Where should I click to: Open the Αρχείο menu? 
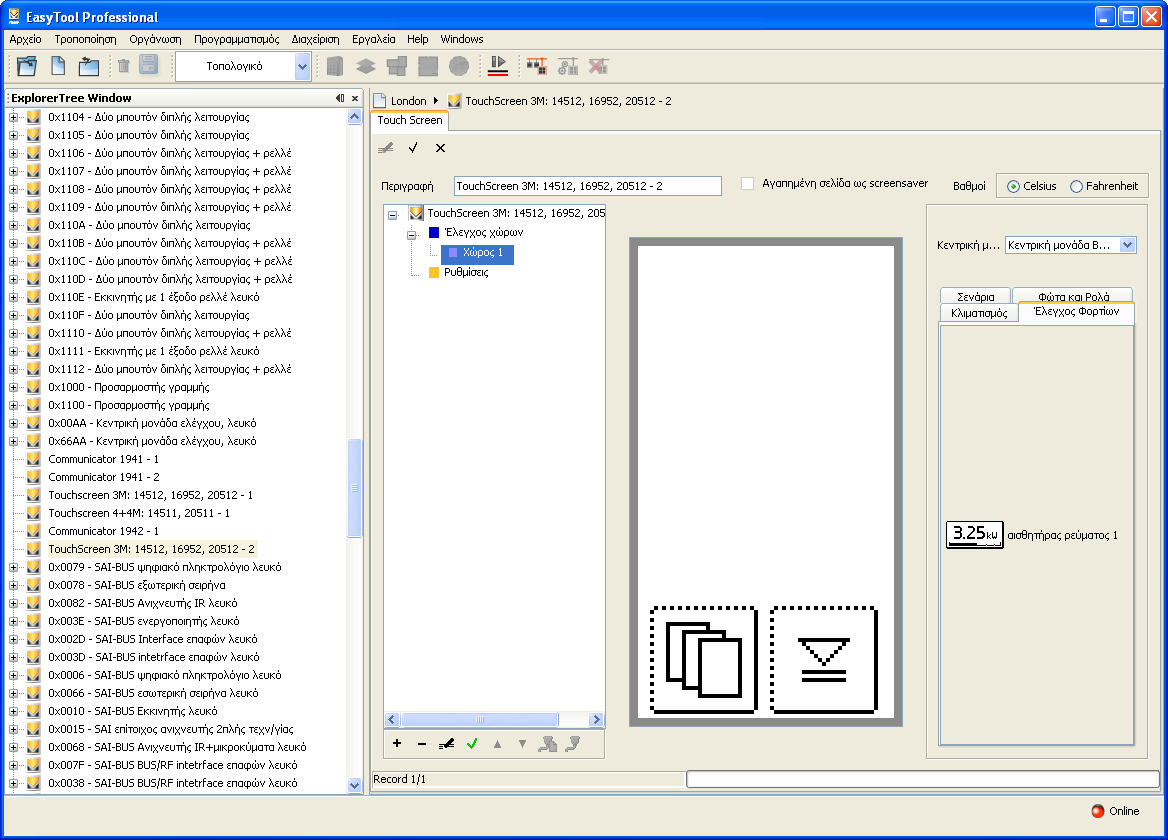pos(25,39)
